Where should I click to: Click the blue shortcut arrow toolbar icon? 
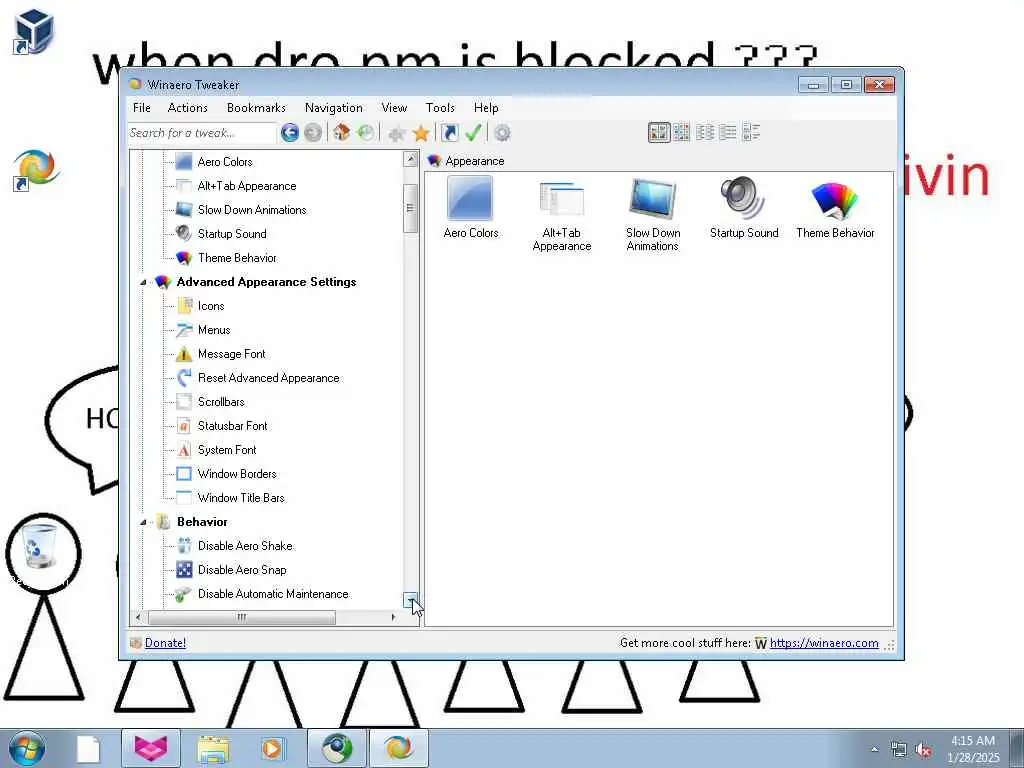point(449,133)
